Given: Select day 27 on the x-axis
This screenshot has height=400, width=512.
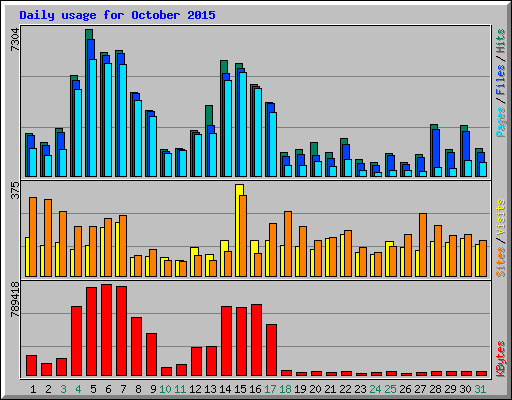Looking at the screenshot, I should click(x=420, y=389).
